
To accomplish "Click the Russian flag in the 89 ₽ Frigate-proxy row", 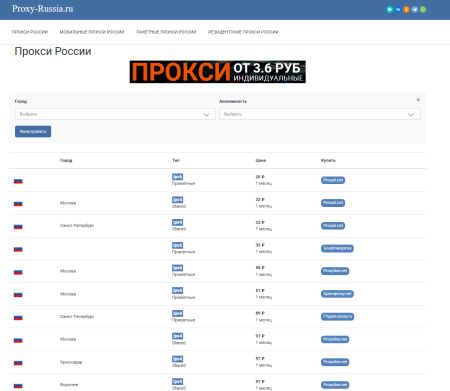I will point(18,318).
